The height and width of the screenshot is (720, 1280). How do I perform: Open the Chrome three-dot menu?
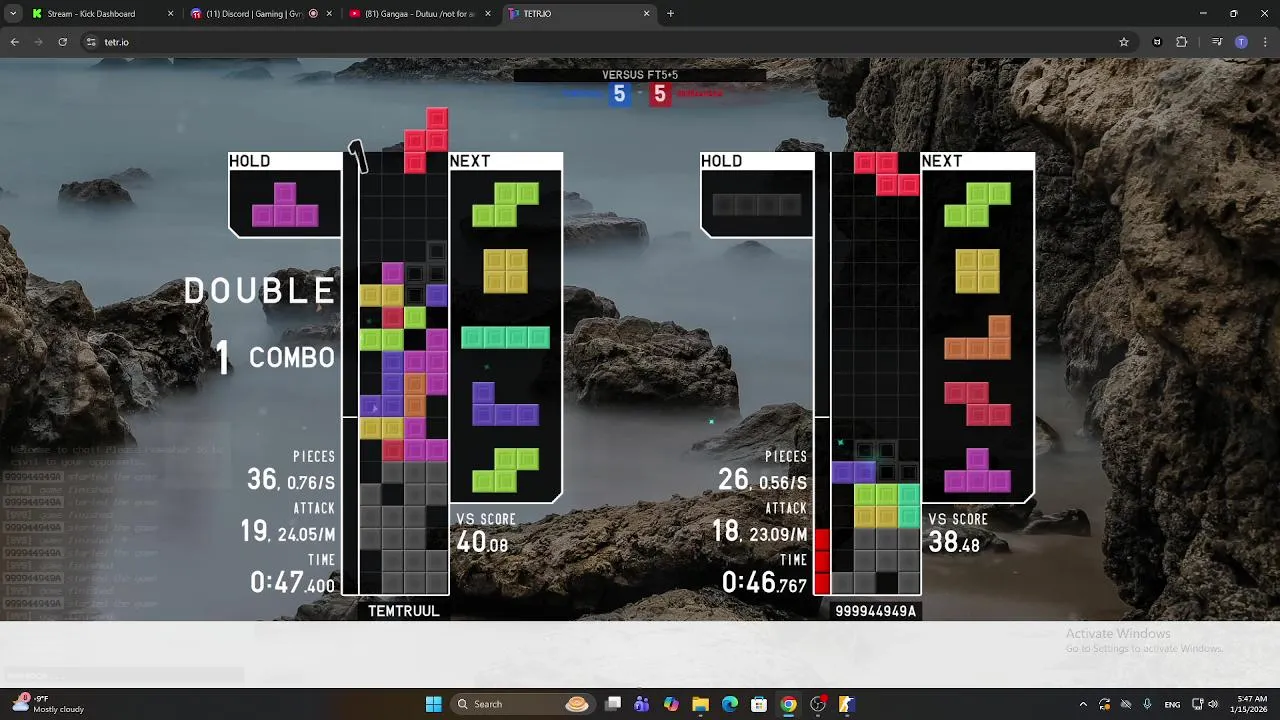1265,42
